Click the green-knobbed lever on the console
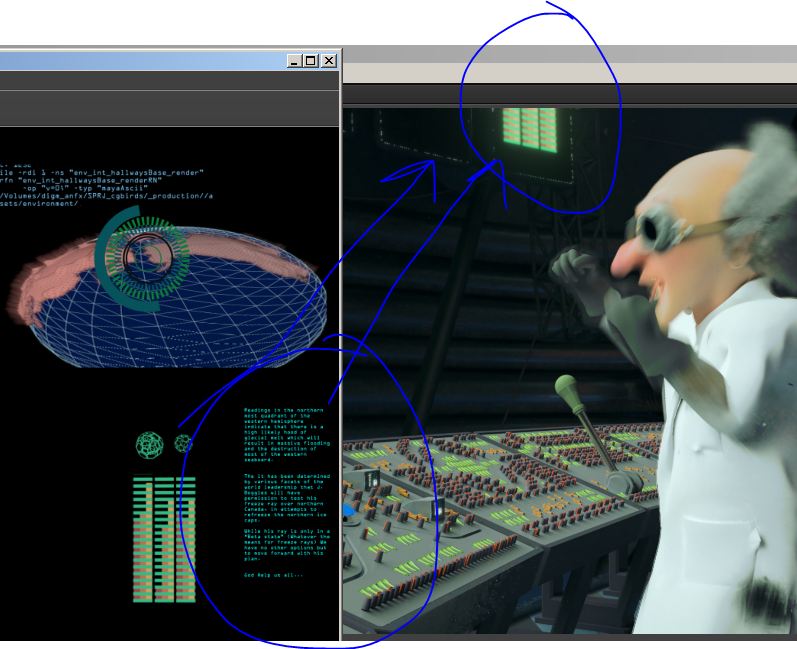The image size is (797, 649). pos(567,385)
